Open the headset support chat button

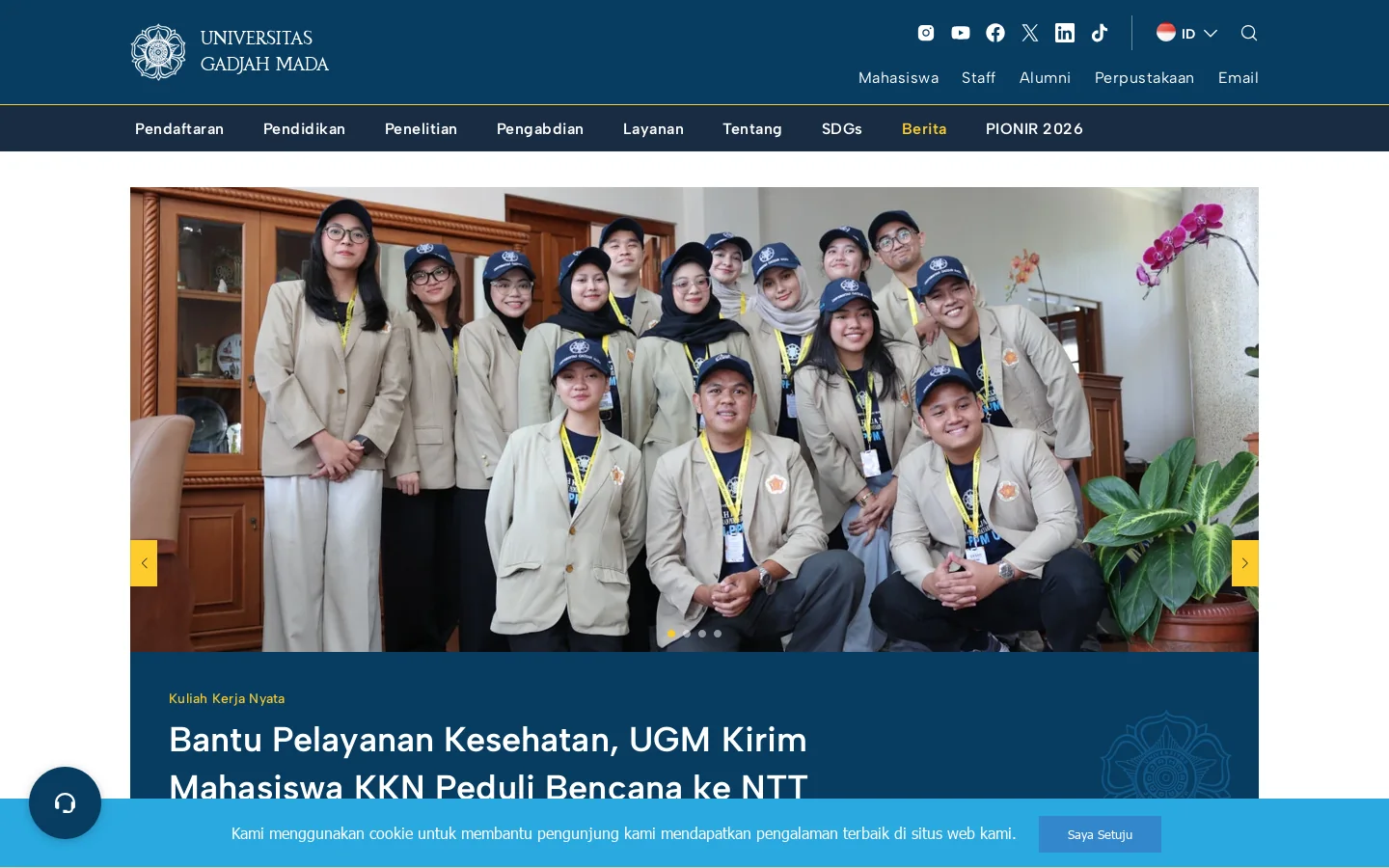point(65,802)
